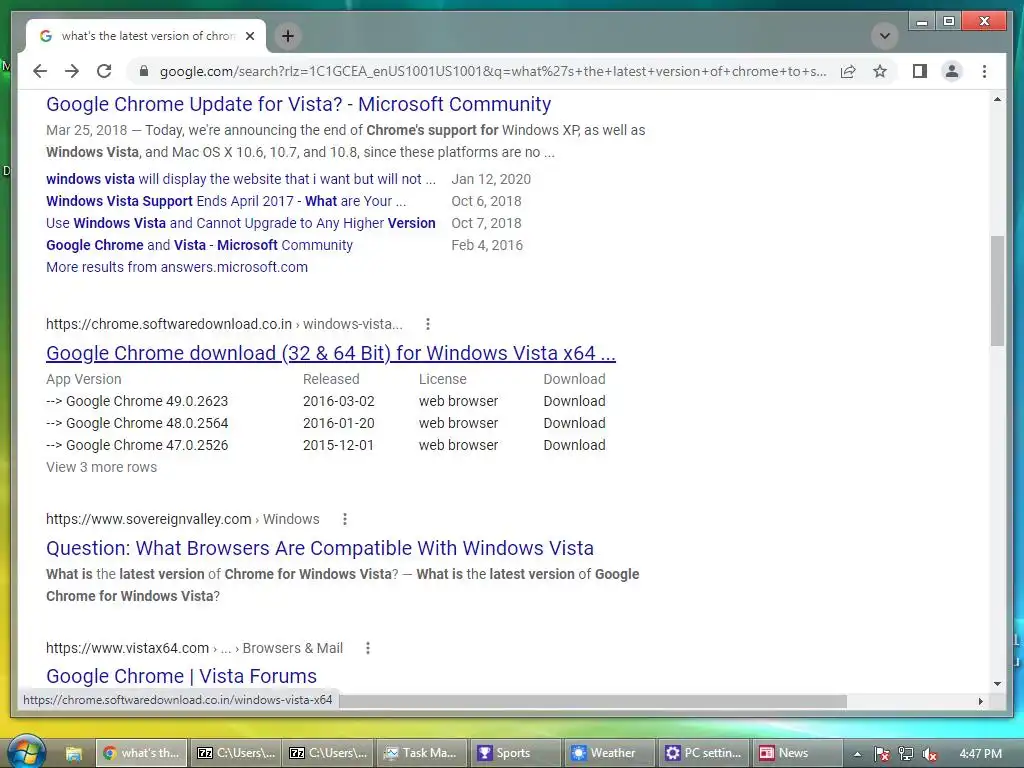Click vertical scrollbar down arrow
Viewport: 1024px width, 768px height.
997,684
